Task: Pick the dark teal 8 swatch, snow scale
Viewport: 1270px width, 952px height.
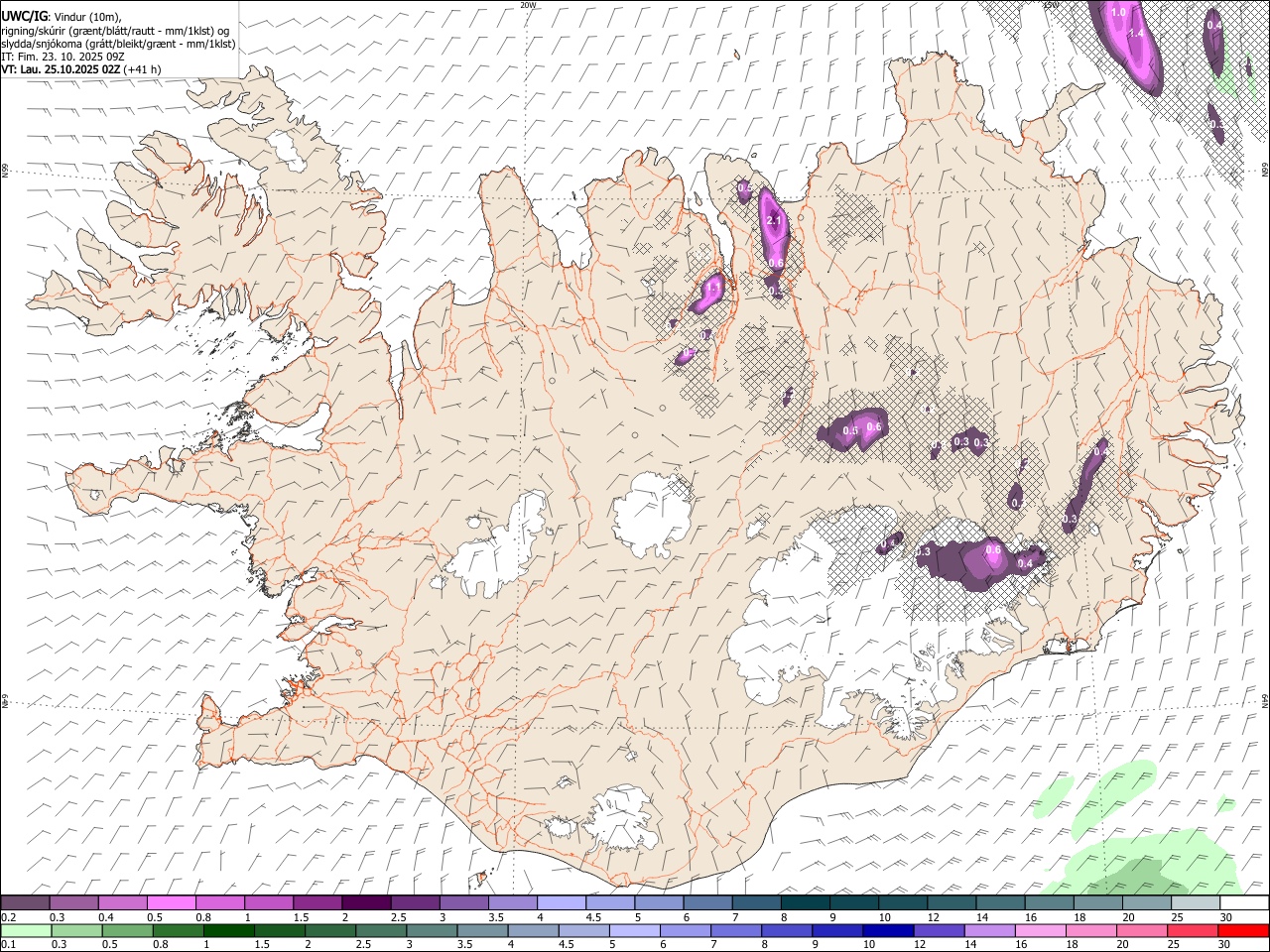Action: coord(805,902)
